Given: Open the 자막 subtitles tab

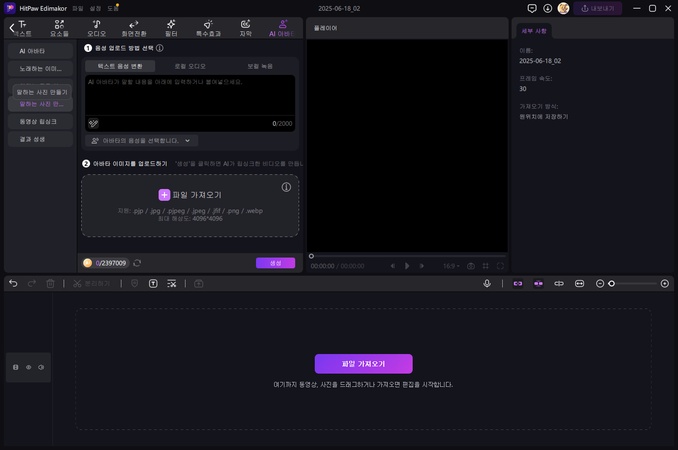Looking at the screenshot, I should coord(246,28).
